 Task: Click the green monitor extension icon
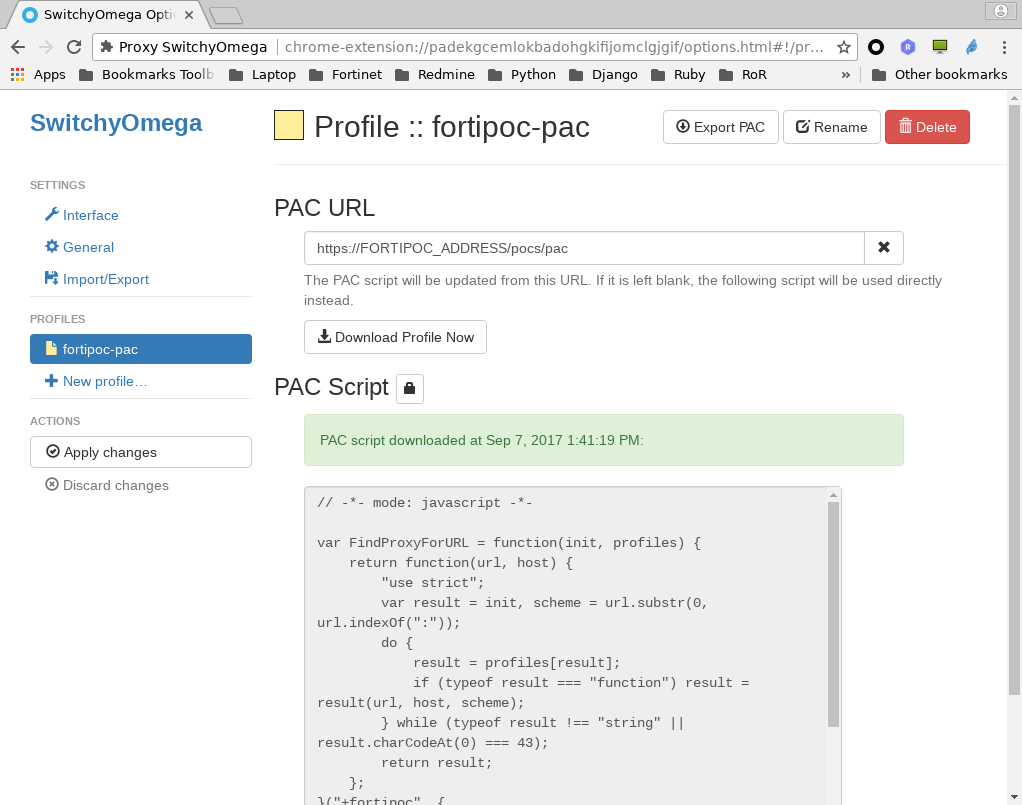click(x=939, y=46)
